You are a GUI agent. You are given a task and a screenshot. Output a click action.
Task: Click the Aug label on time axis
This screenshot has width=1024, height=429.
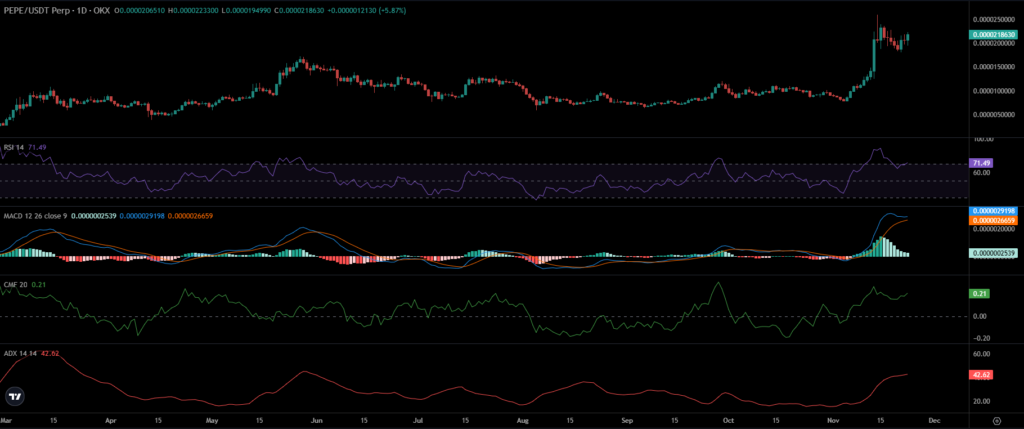522,421
